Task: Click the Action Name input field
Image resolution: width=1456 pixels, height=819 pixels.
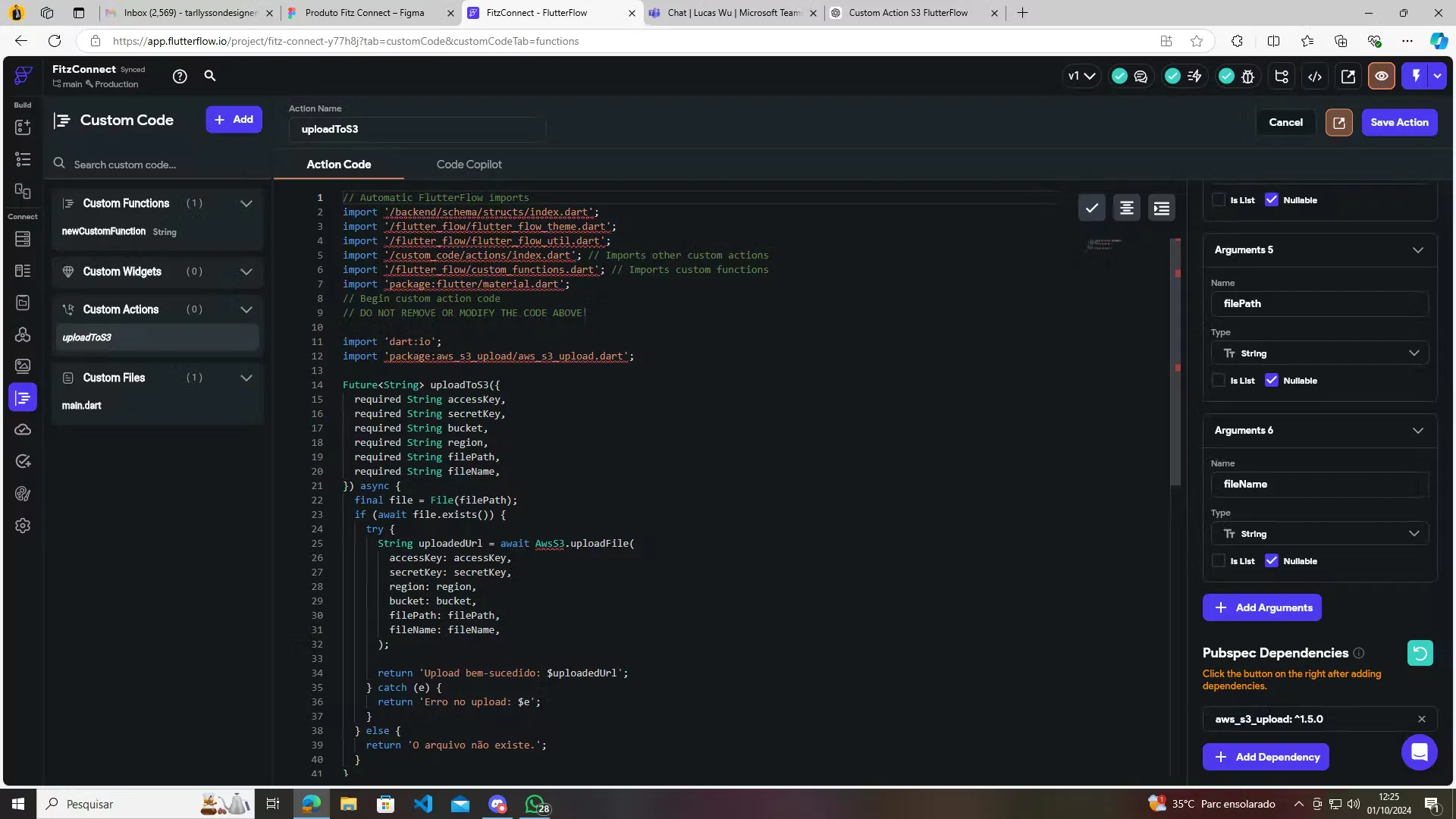Action: click(417, 129)
